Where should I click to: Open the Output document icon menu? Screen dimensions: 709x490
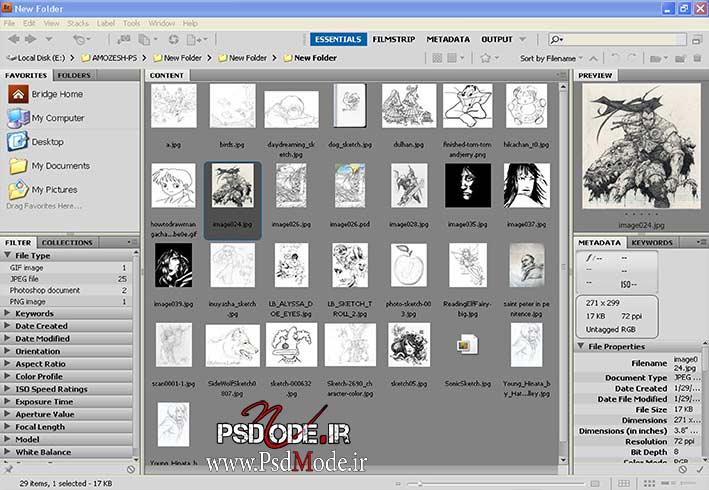tap(196, 40)
